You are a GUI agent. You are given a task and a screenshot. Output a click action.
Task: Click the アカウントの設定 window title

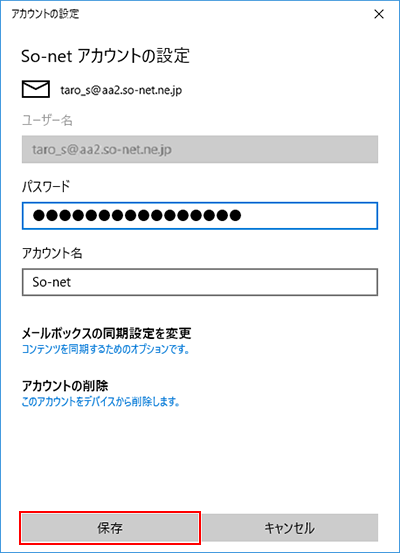click(x=45, y=14)
